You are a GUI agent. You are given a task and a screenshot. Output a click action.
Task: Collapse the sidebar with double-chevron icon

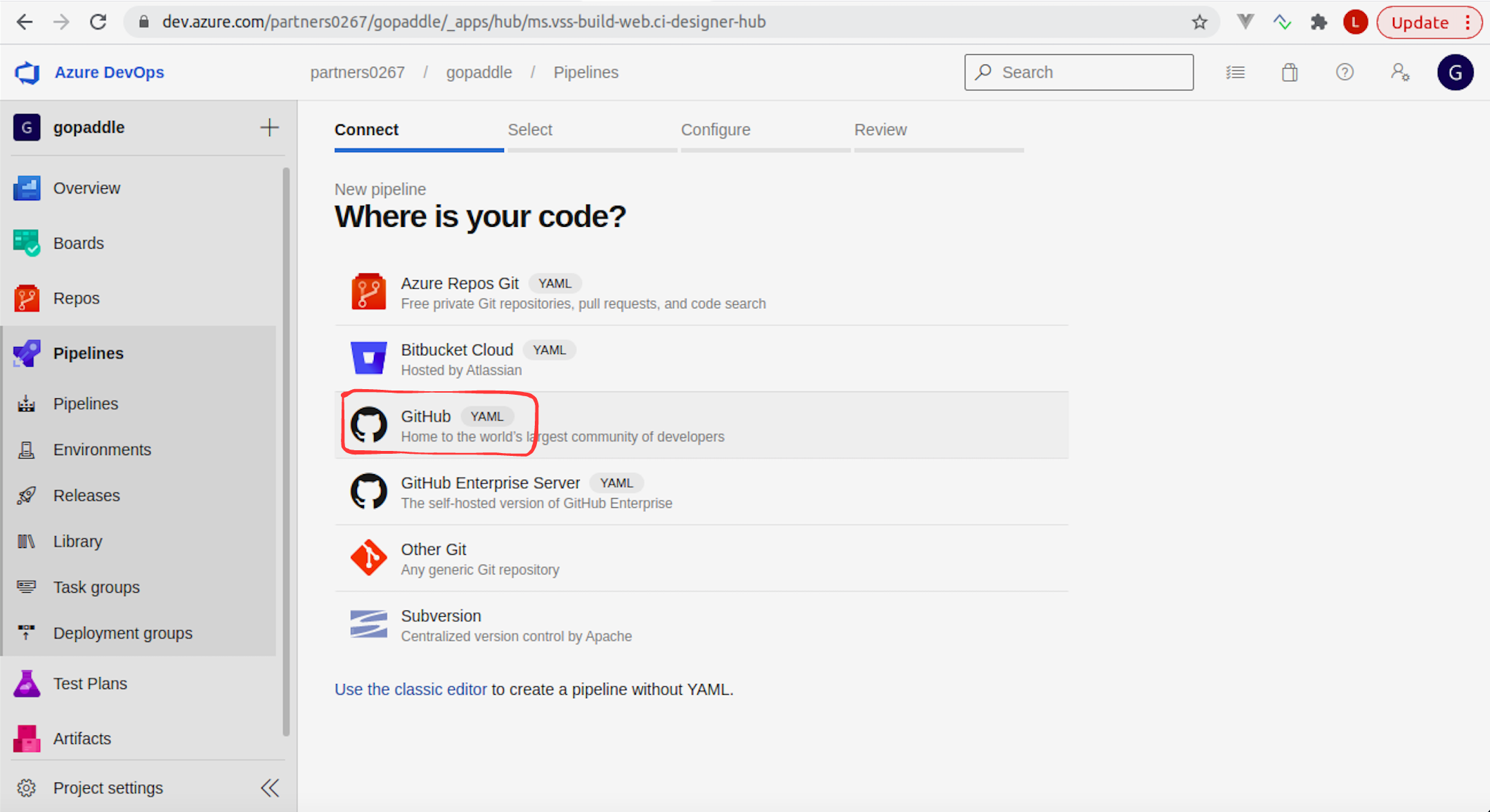pyautogui.click(x=270, y=788)
